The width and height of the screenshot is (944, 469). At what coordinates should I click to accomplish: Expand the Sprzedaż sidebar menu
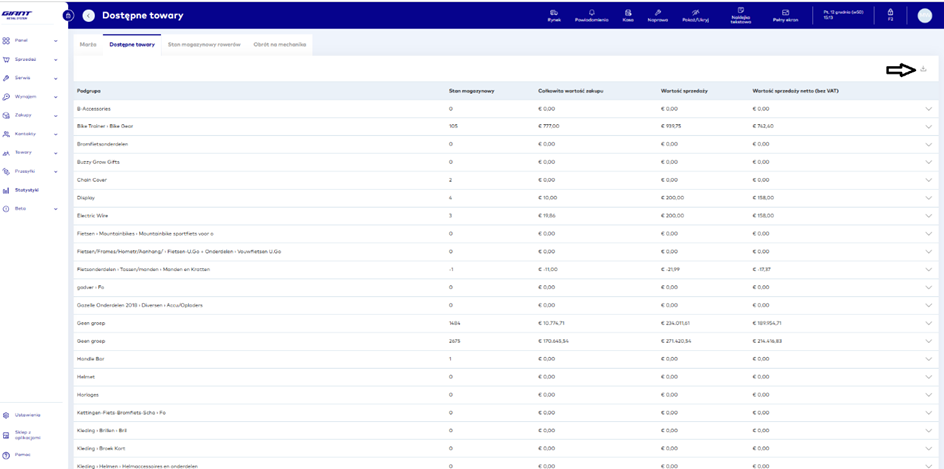pyautogui.click(x=28, y=59)
